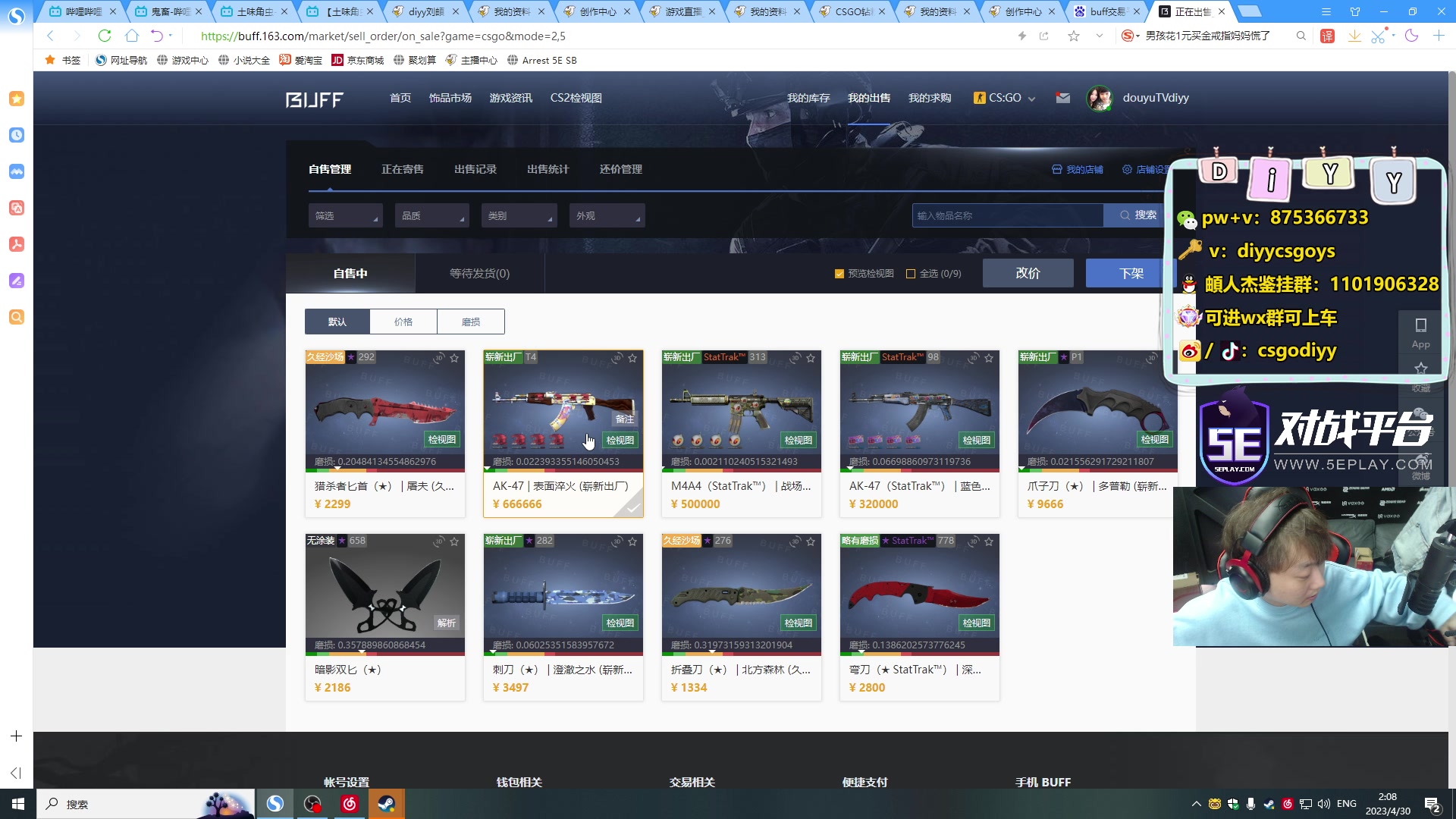Click the sidebar favorites star icon

click(x=17, y=99)
